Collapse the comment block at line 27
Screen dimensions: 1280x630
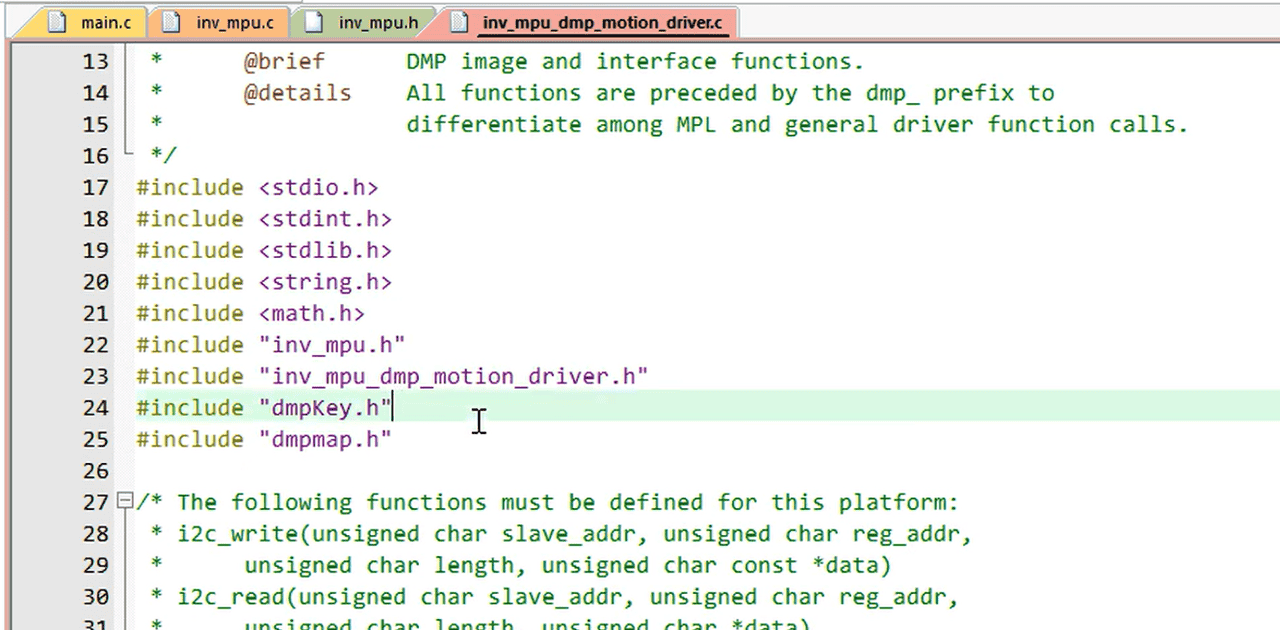(x=124, y=501)
